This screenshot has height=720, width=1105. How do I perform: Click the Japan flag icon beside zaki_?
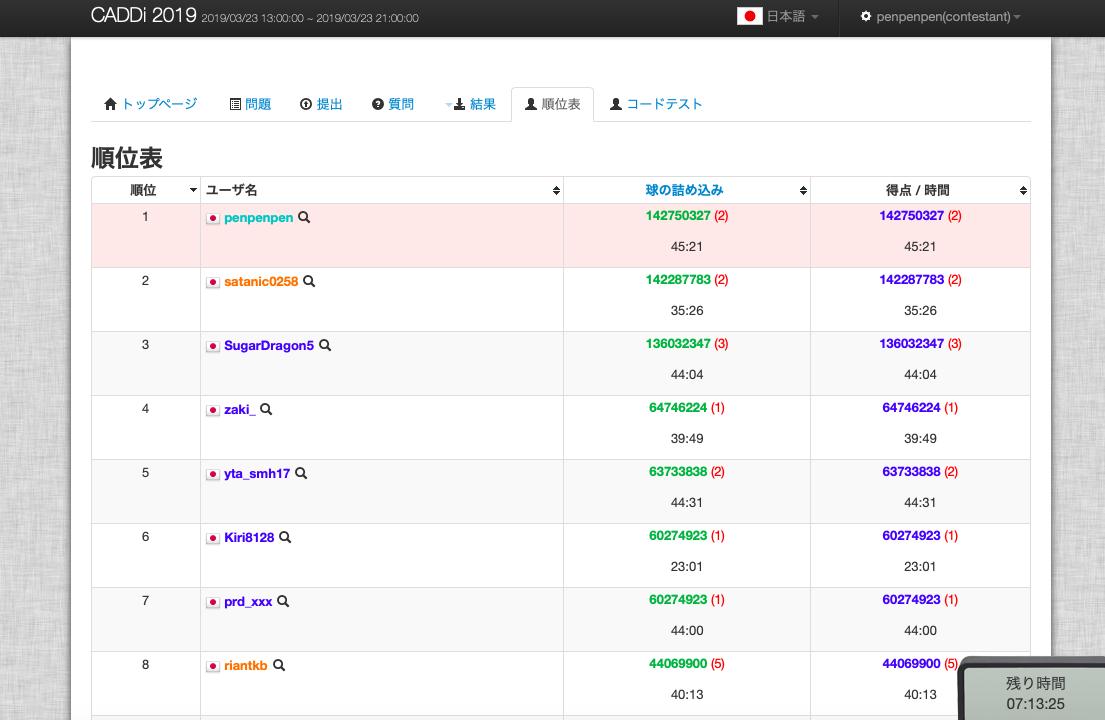213,410
